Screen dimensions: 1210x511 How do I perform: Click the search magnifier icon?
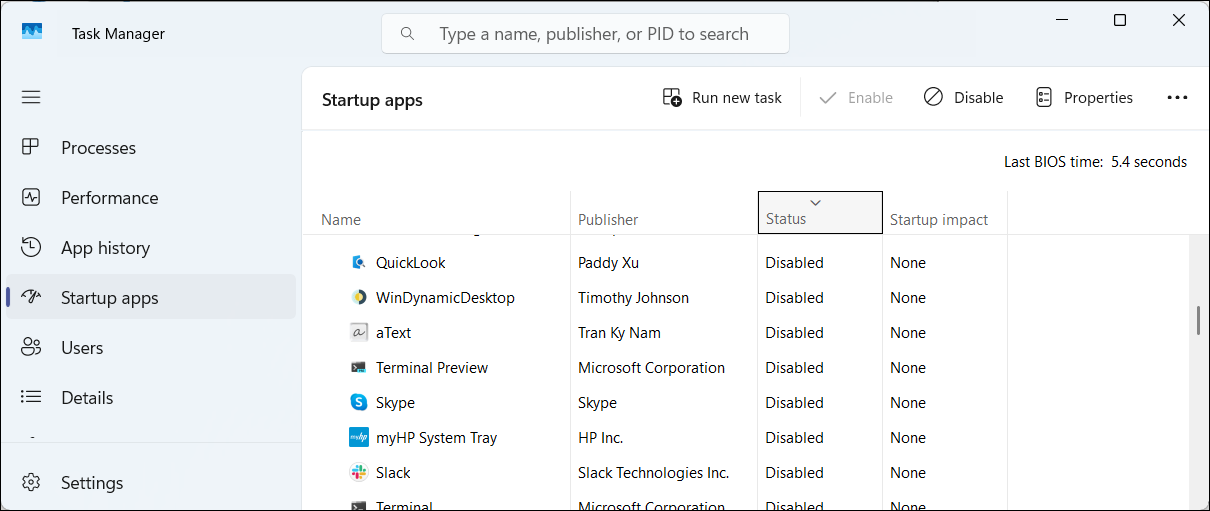click(407, 34)
